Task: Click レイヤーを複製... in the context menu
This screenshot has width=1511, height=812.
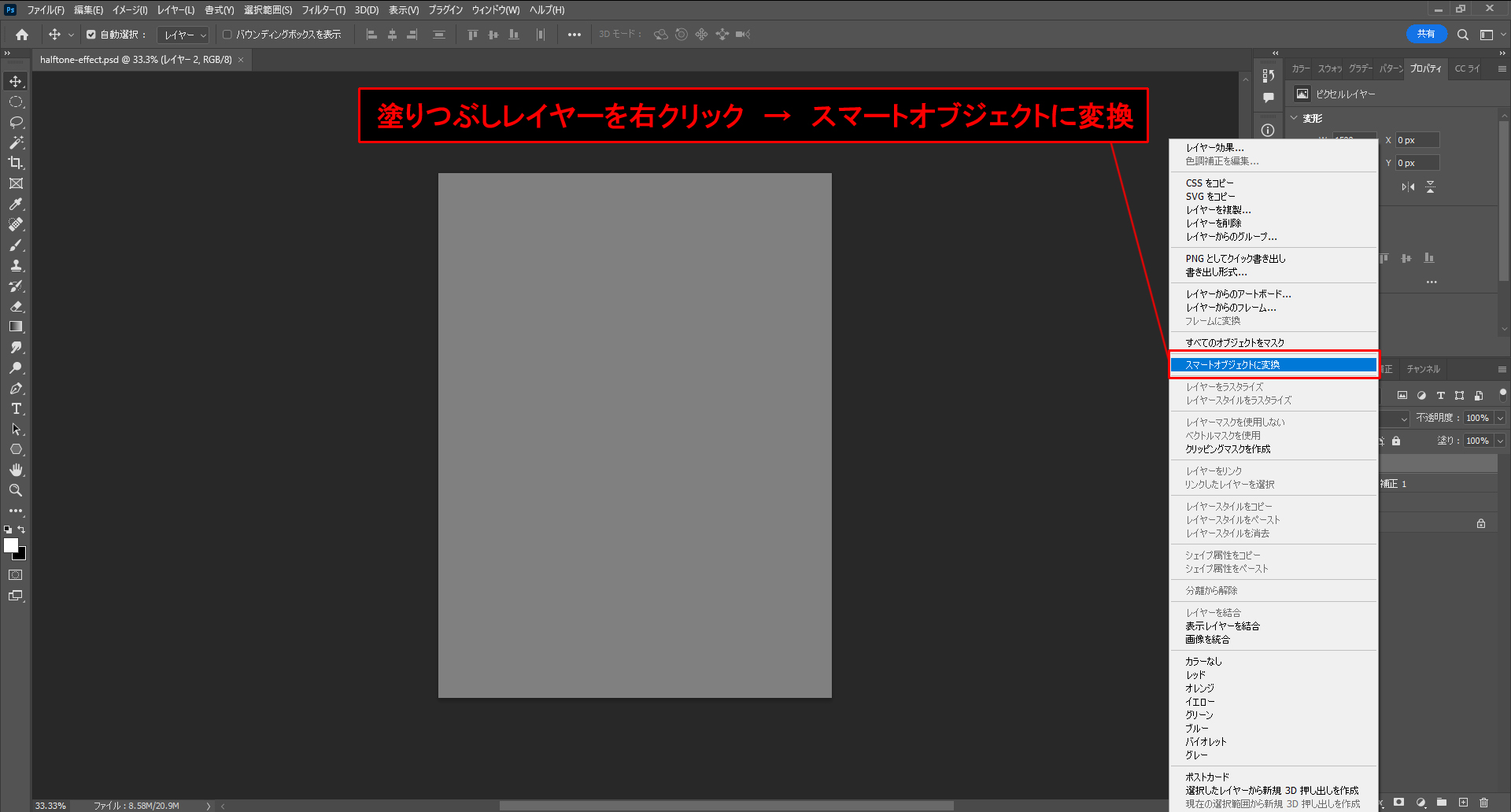Action: click(x=1217, y=210)
